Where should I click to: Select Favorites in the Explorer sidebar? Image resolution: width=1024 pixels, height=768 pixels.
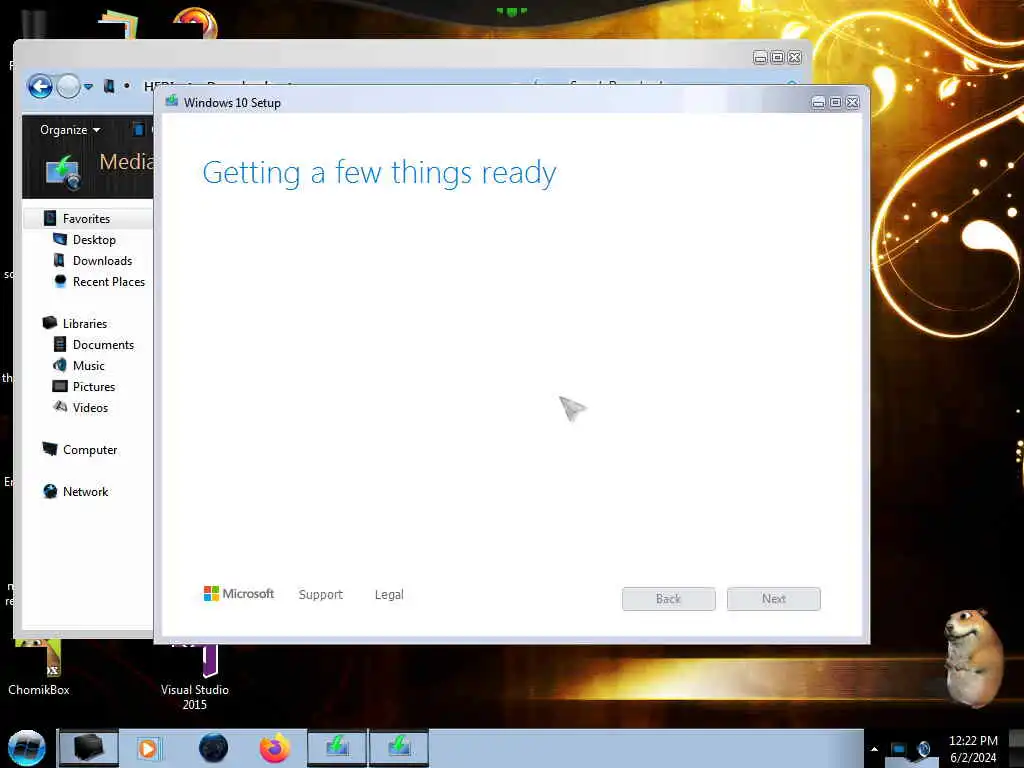86,219
